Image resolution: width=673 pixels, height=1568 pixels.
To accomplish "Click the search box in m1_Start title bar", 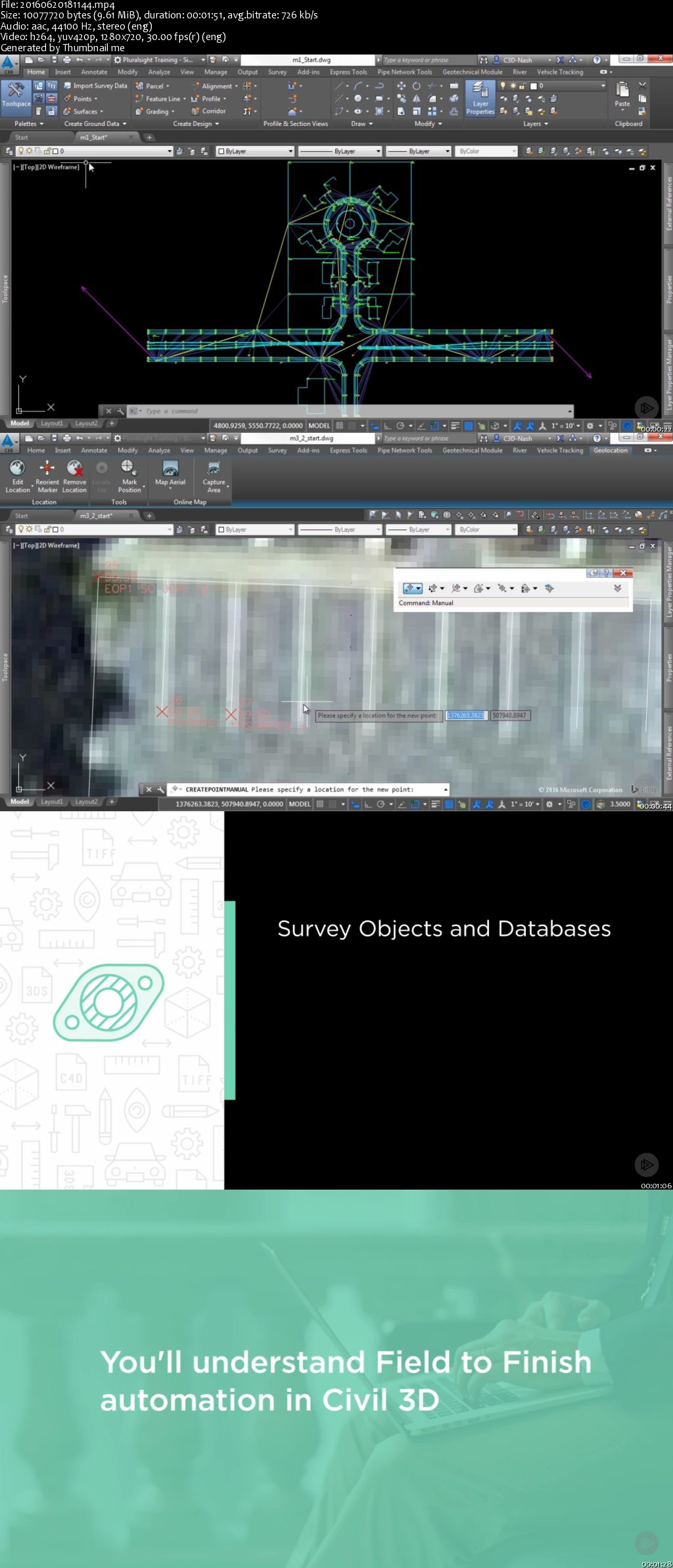I will point(427,60).
